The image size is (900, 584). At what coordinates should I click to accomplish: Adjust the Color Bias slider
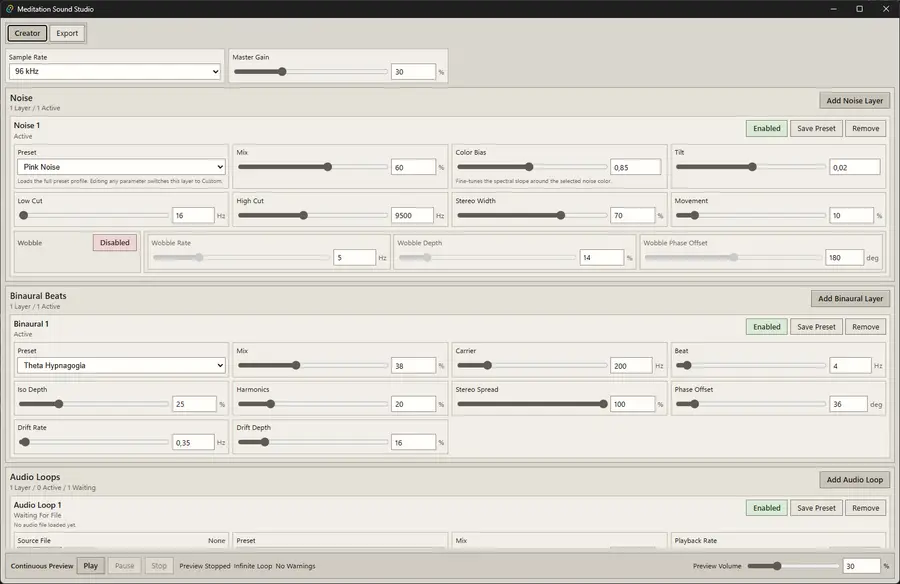tap(532, 167)
